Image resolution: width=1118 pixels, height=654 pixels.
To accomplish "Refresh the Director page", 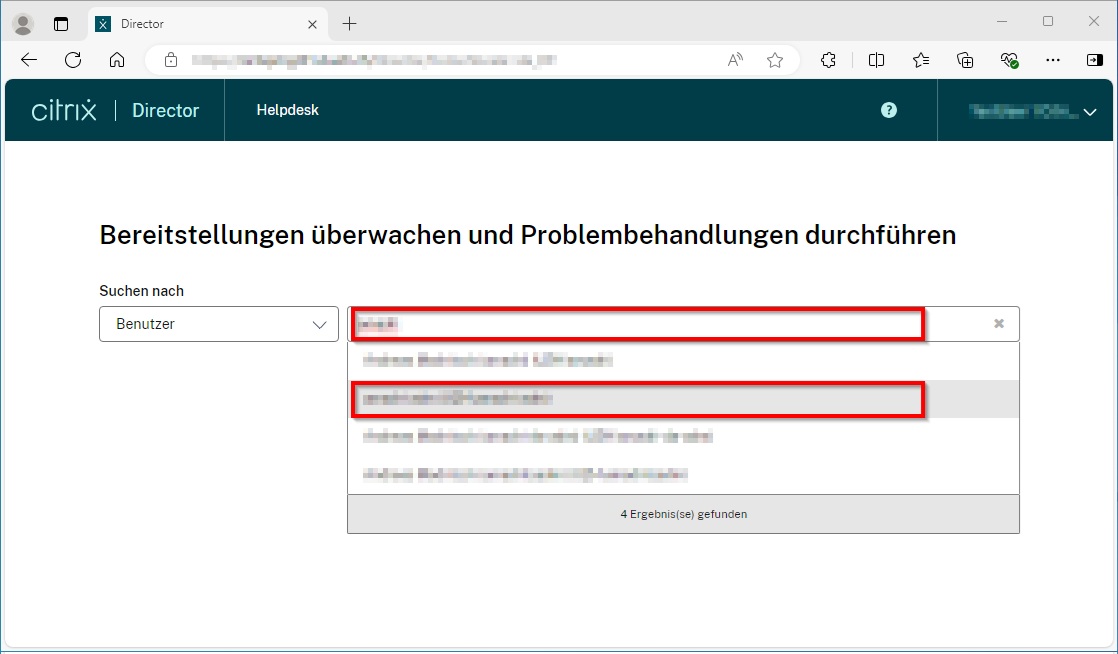I will coord(72,60).
